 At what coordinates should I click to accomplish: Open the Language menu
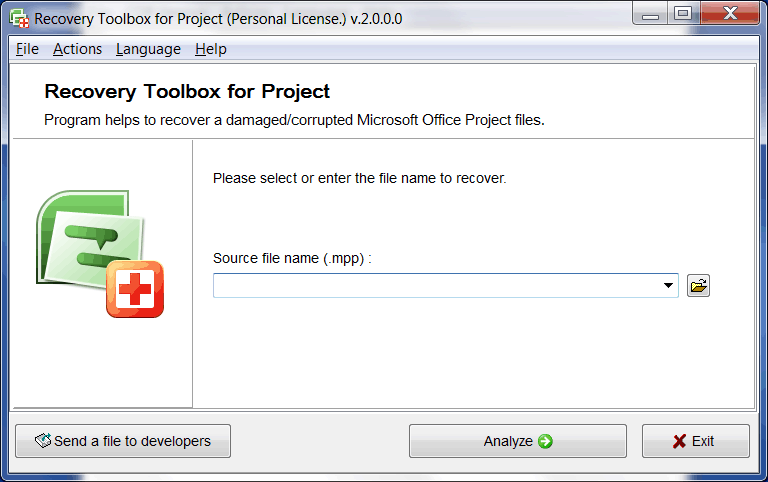pos(148,49)
